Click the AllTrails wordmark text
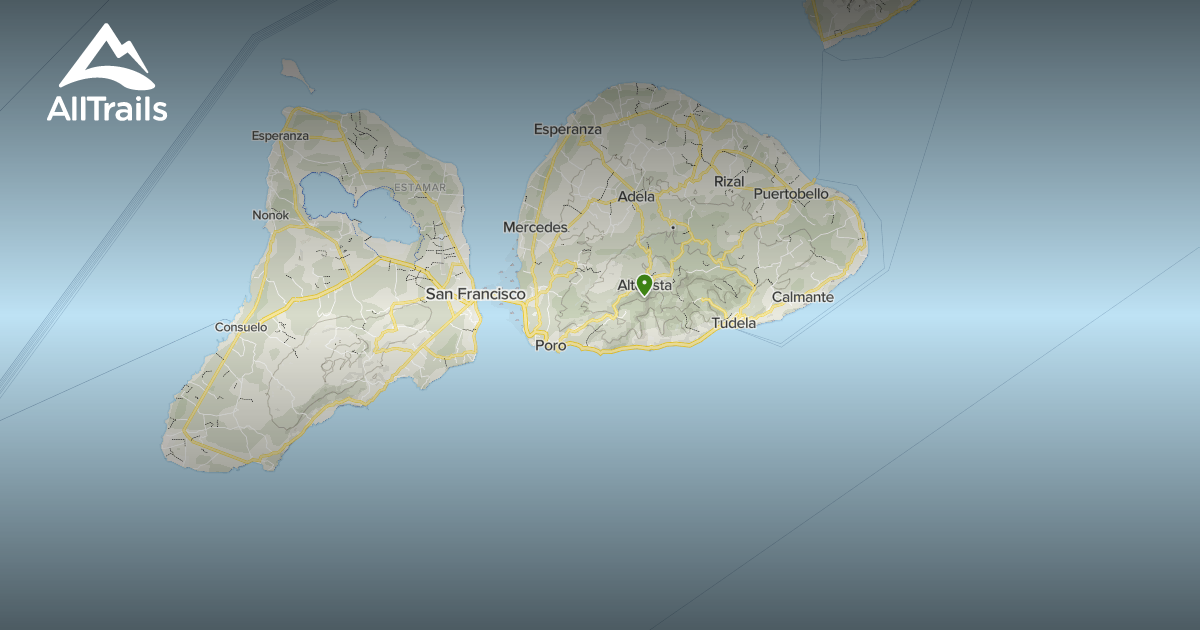 107,109
